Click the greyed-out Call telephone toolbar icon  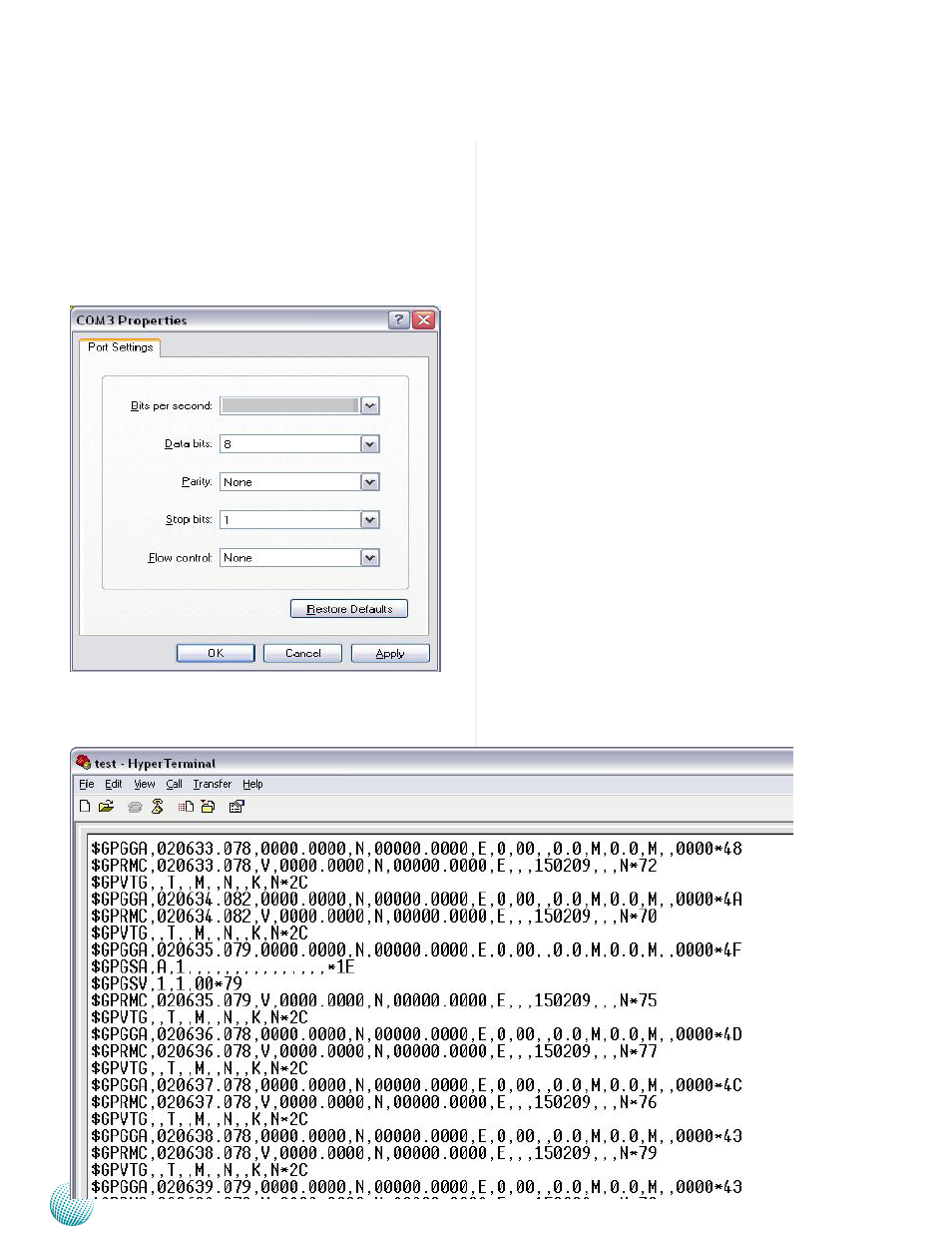135,807
